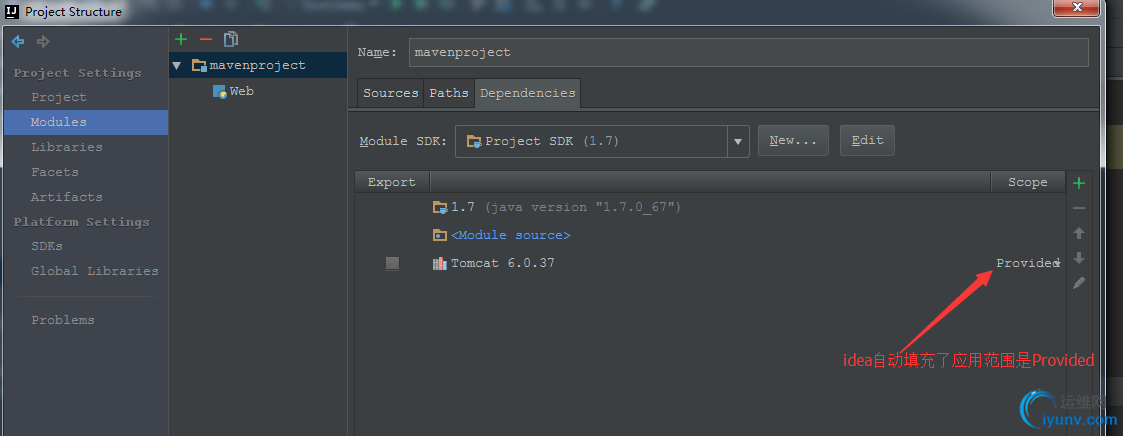
Task: Add a dependency with the green plus
Action: [x=1079, y=183]
